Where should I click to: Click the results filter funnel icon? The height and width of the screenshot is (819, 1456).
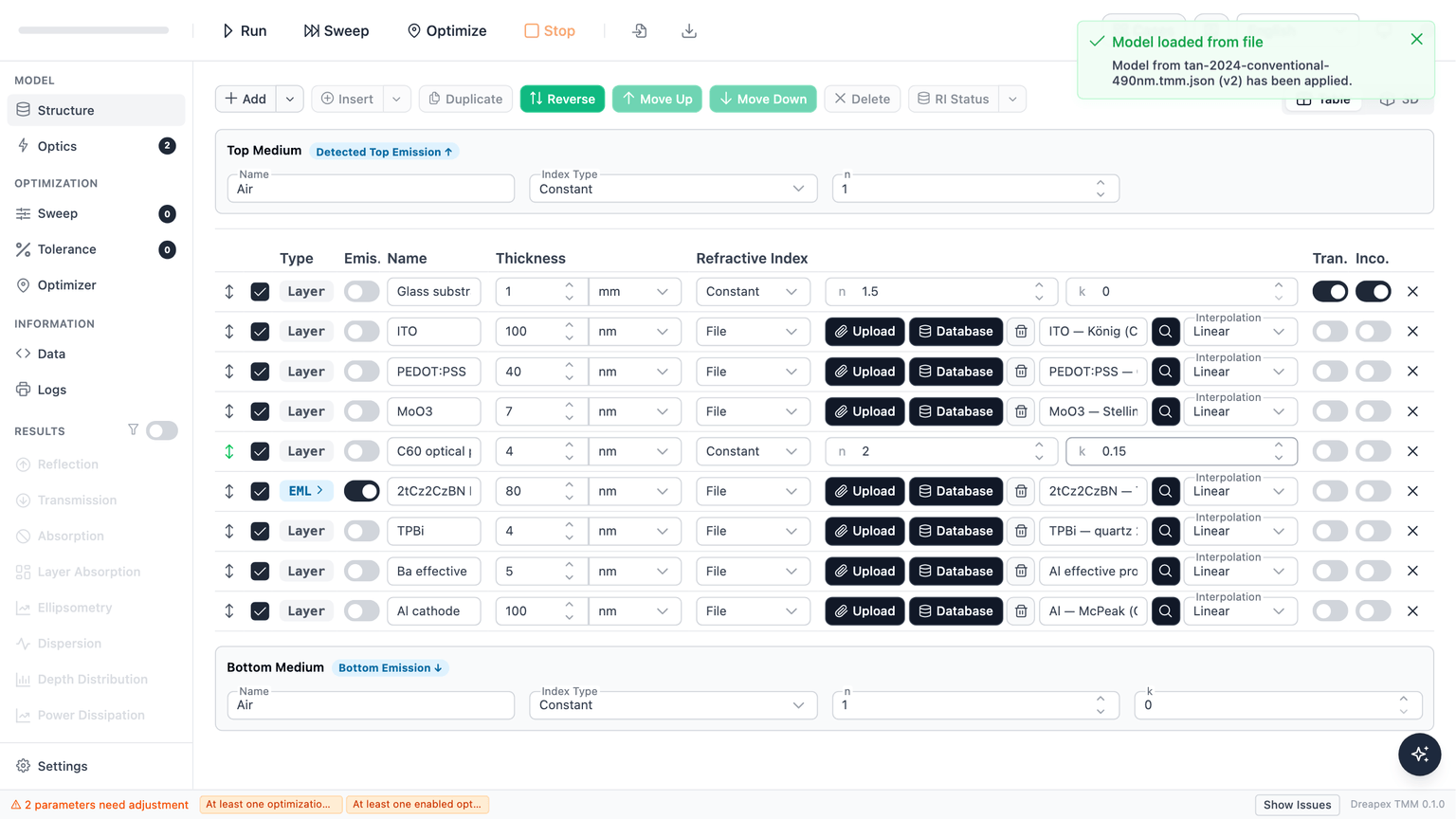pos(133,430)
